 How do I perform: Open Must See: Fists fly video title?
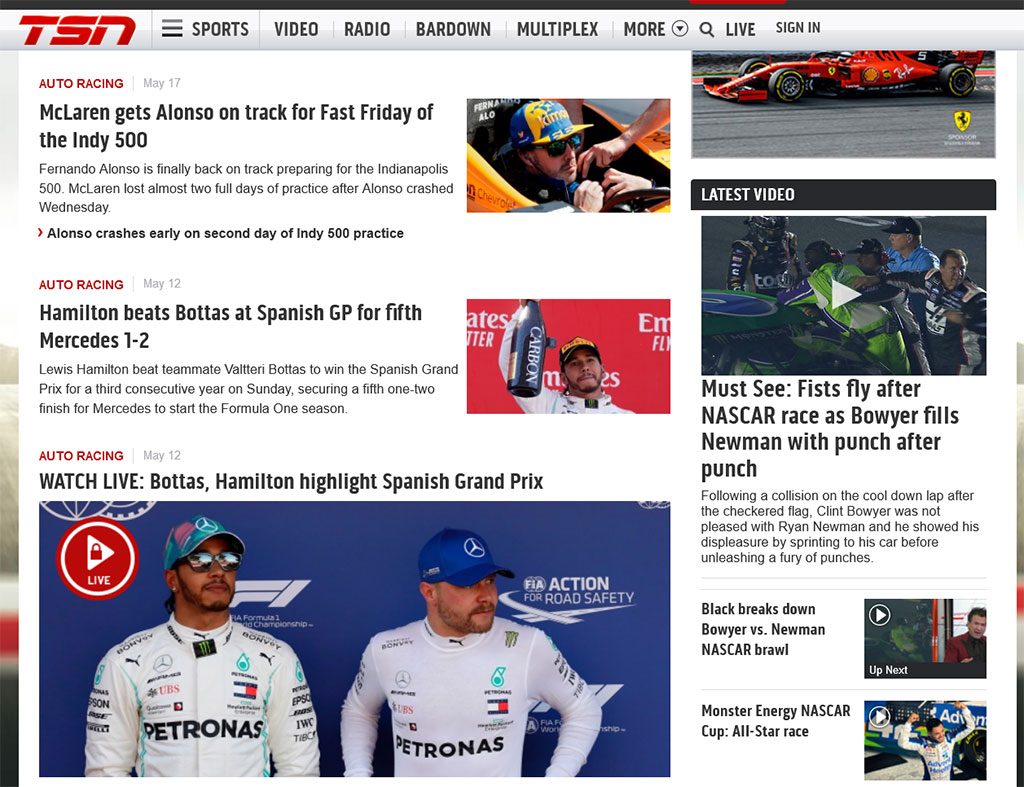pyautogui.click(x=830, y=428)
